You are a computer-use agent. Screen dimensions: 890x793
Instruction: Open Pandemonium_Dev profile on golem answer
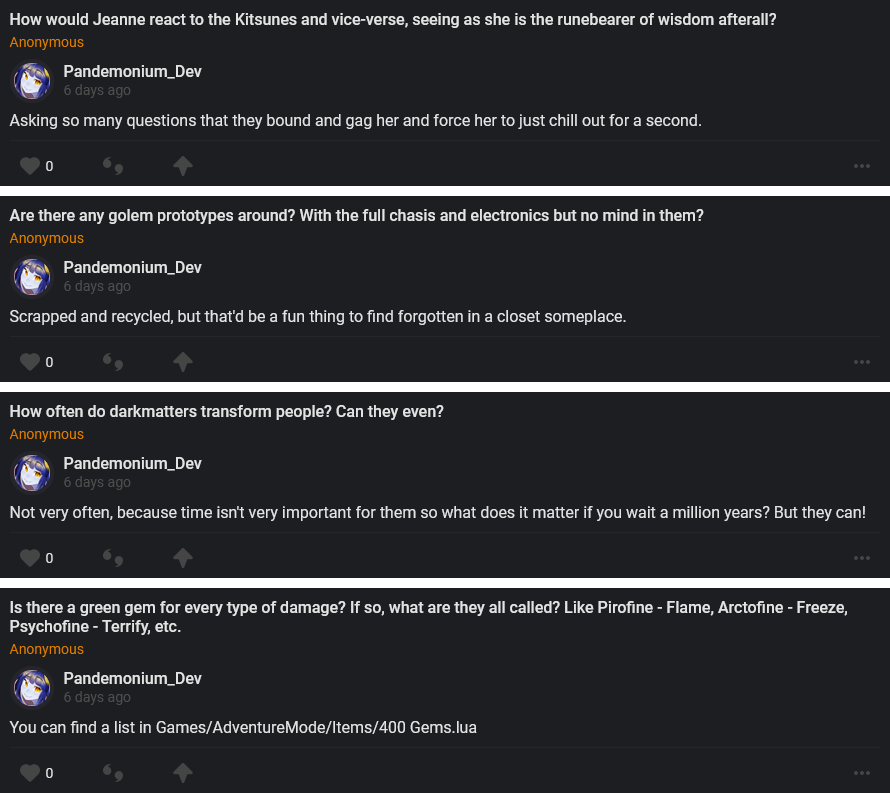coord(132,268)
